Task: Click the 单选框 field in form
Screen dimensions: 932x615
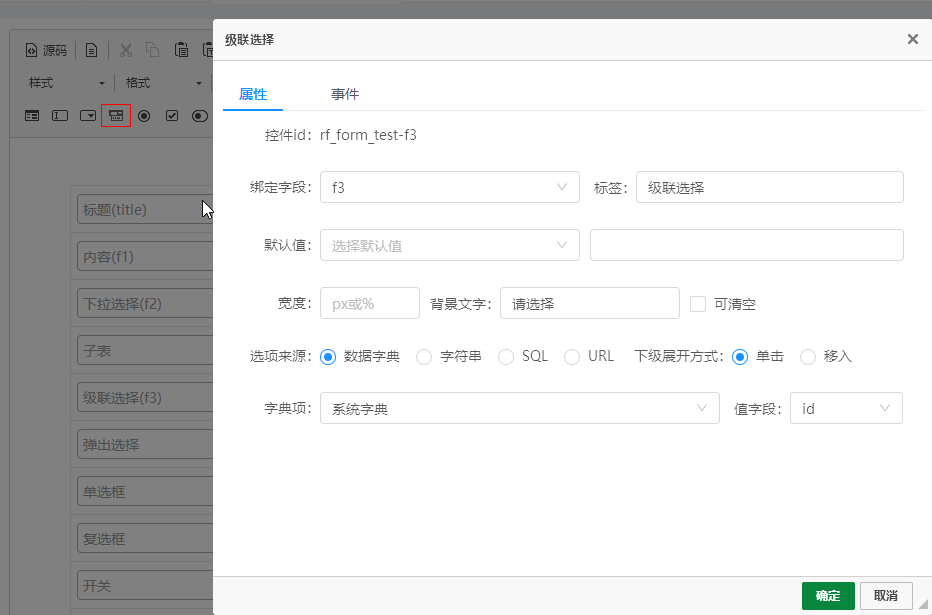Action: coord(145,491)
